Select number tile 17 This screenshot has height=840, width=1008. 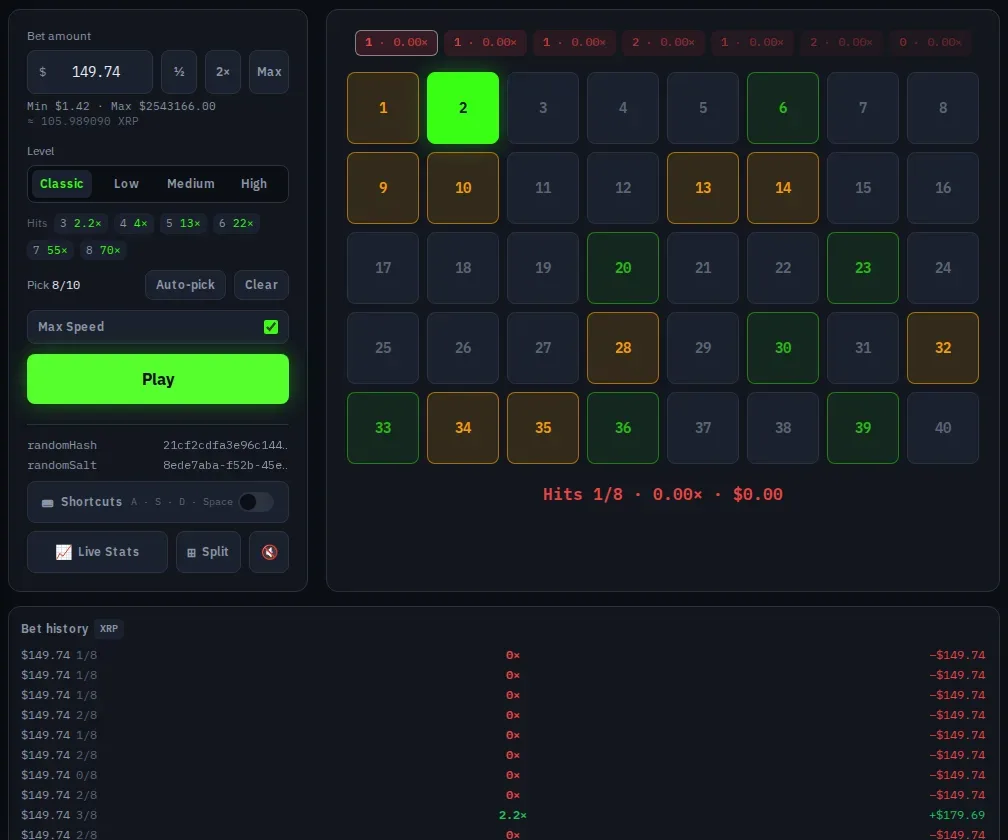click(383, 268)
